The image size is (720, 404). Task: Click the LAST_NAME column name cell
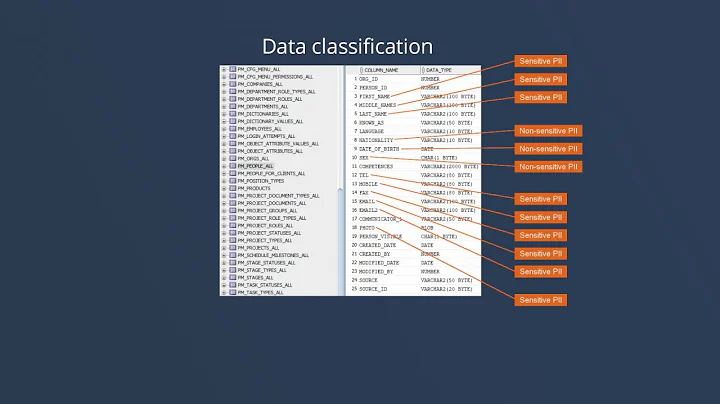pyautogui.click(x=373, y=114)
